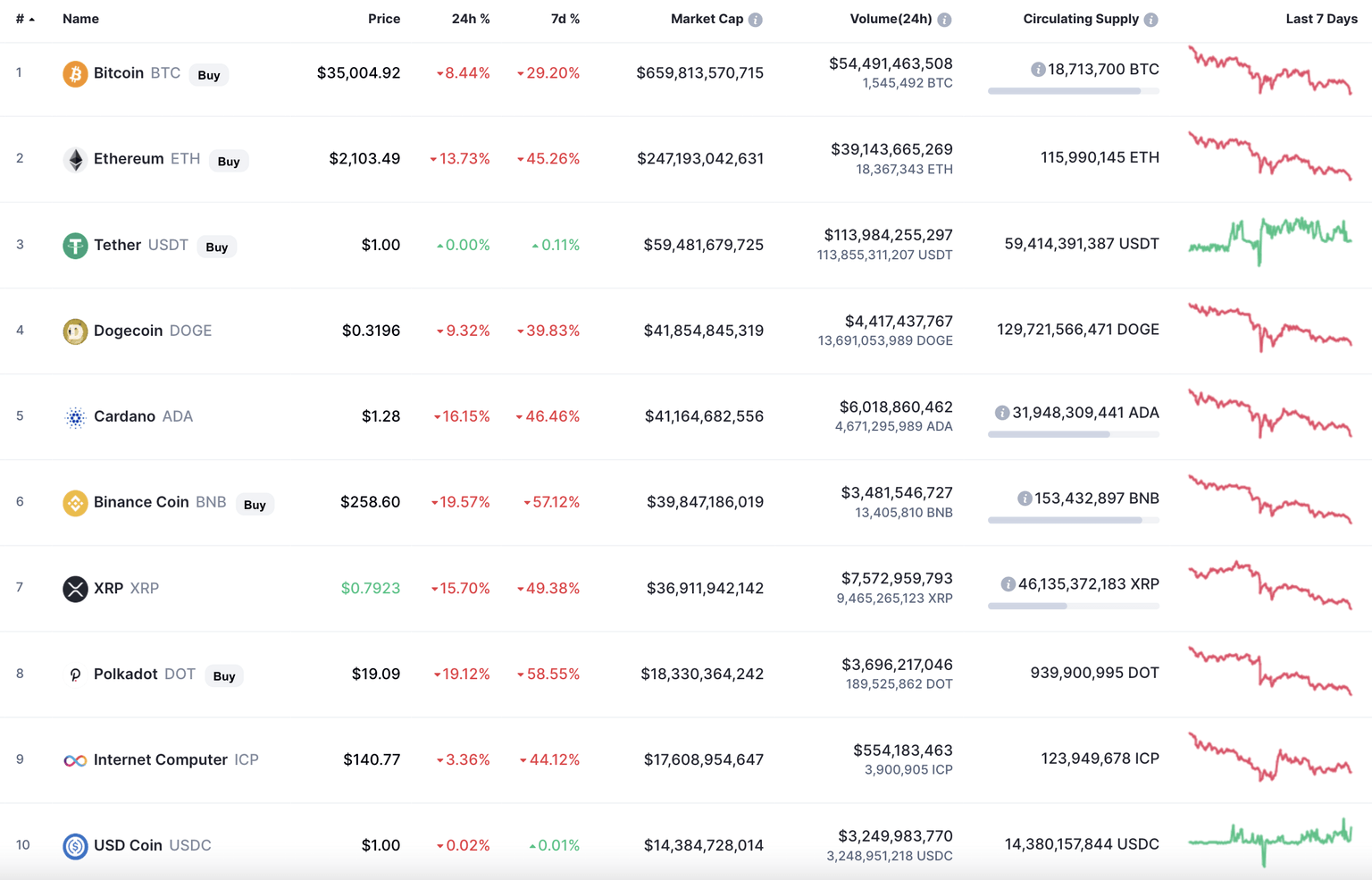
Task: Click the Bitcoin coin logo icon
Action: (75, 73)
